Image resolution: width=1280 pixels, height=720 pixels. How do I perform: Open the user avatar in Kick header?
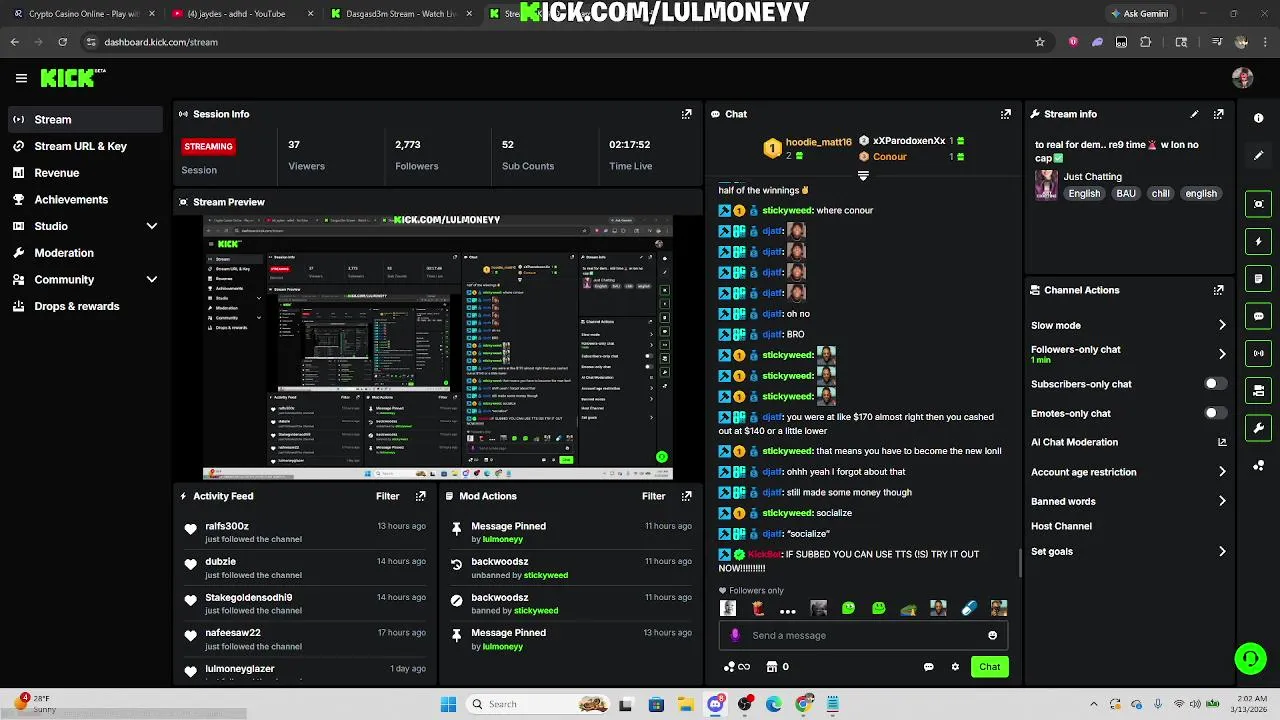[1242, 78]
